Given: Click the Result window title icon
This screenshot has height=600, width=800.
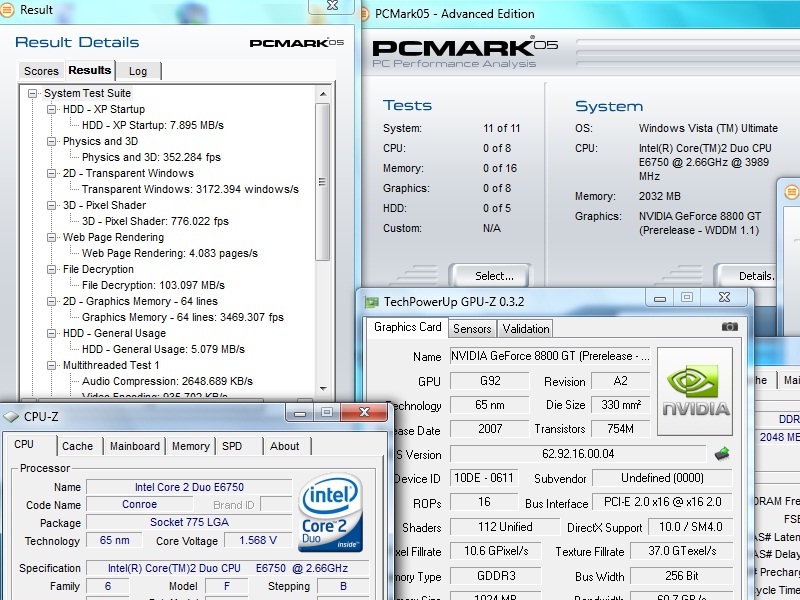Looking at the screenshot, I should tap(7, 9).
